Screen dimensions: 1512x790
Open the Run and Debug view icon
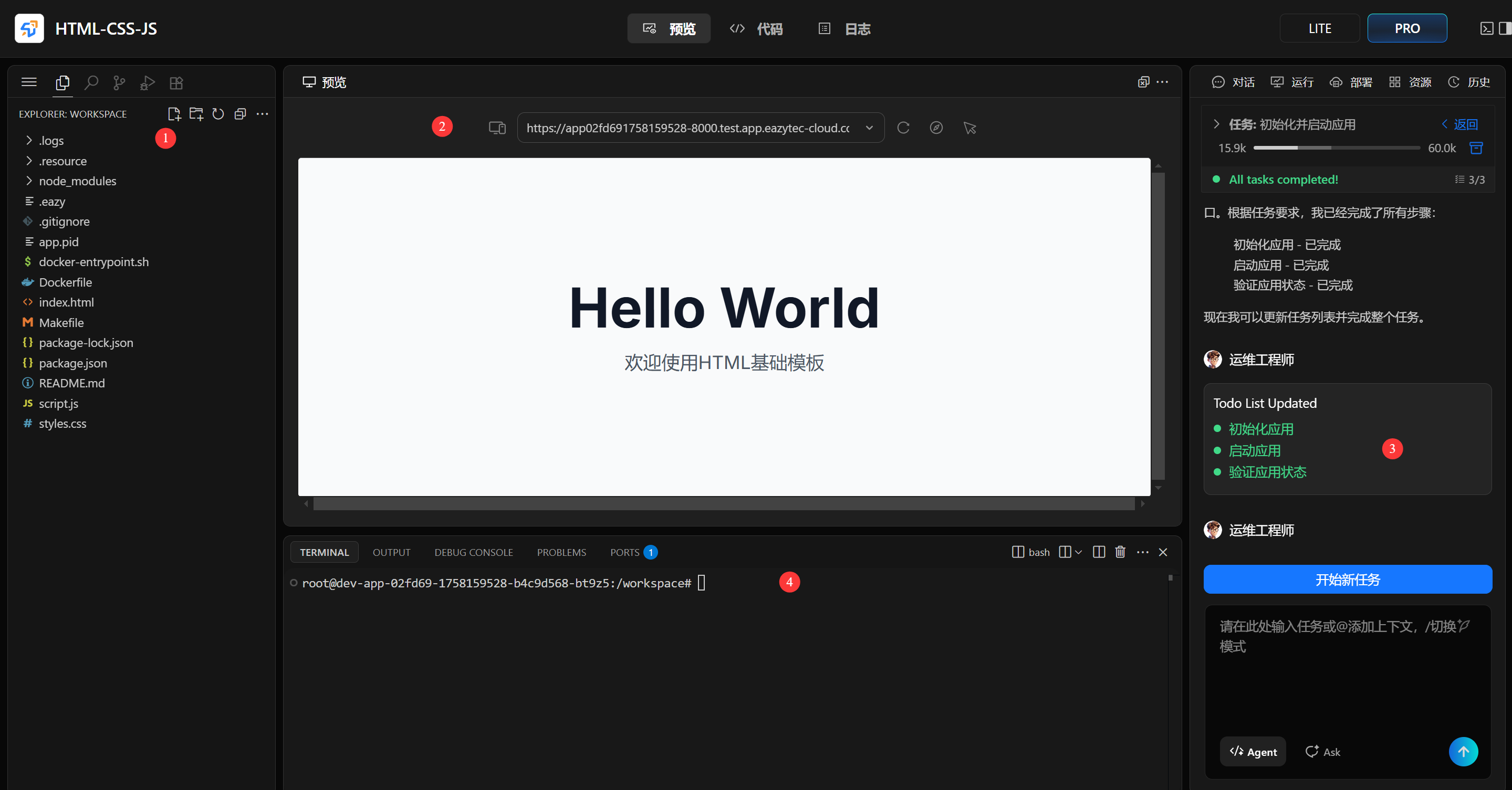(x=148, y=83)
